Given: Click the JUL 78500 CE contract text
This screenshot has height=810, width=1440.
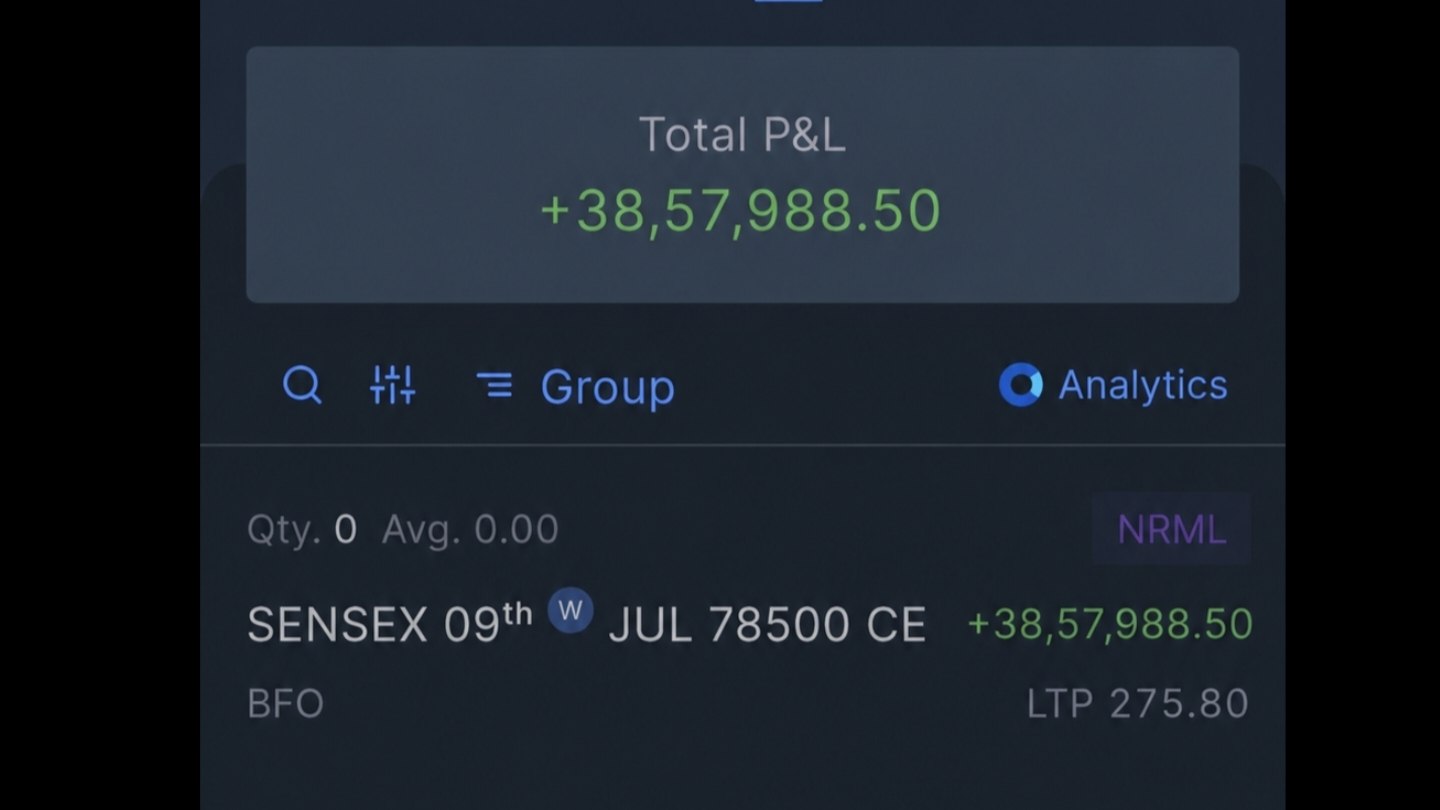Looking at the screenshot, I should pyautogui.click(x=767, y=625).
